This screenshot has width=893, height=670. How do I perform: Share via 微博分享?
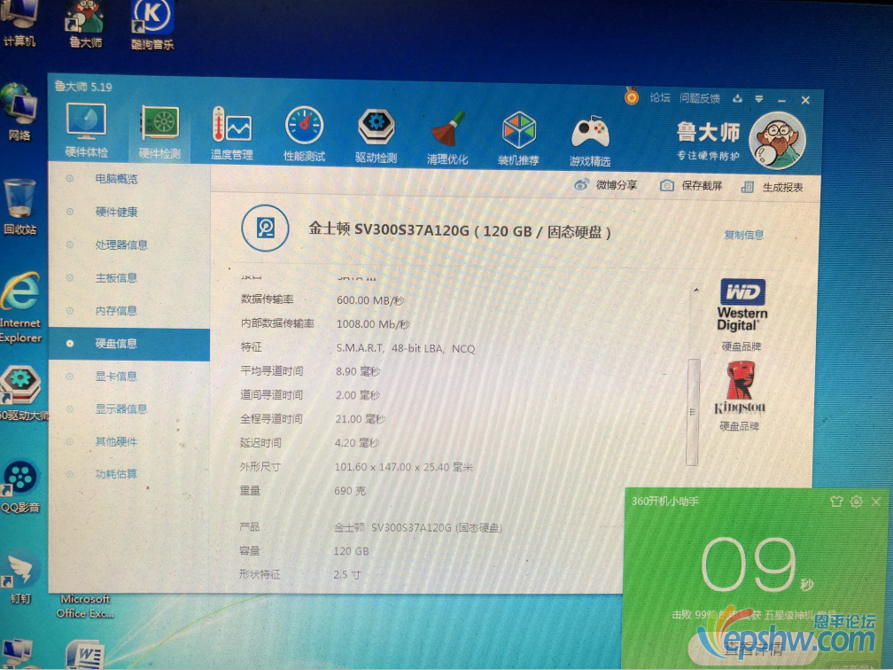point(606,185)
